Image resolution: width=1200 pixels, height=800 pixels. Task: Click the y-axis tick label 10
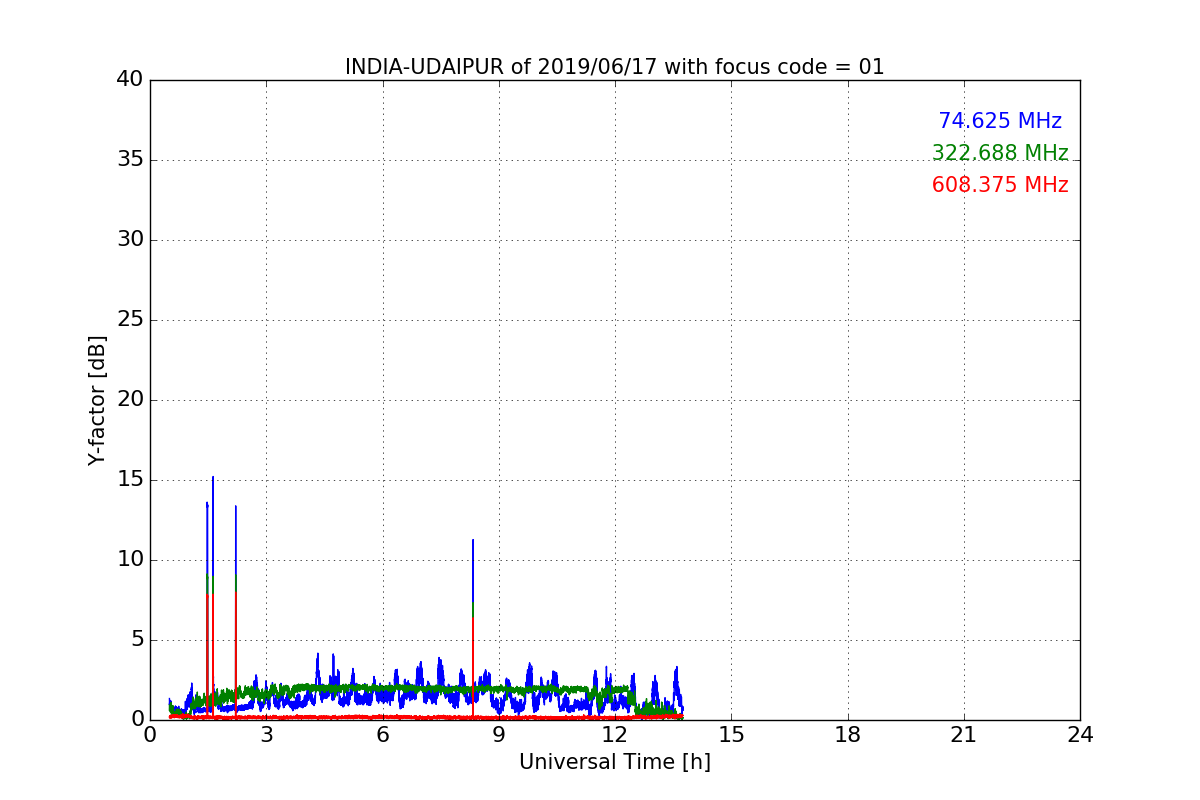pos(129,560)
